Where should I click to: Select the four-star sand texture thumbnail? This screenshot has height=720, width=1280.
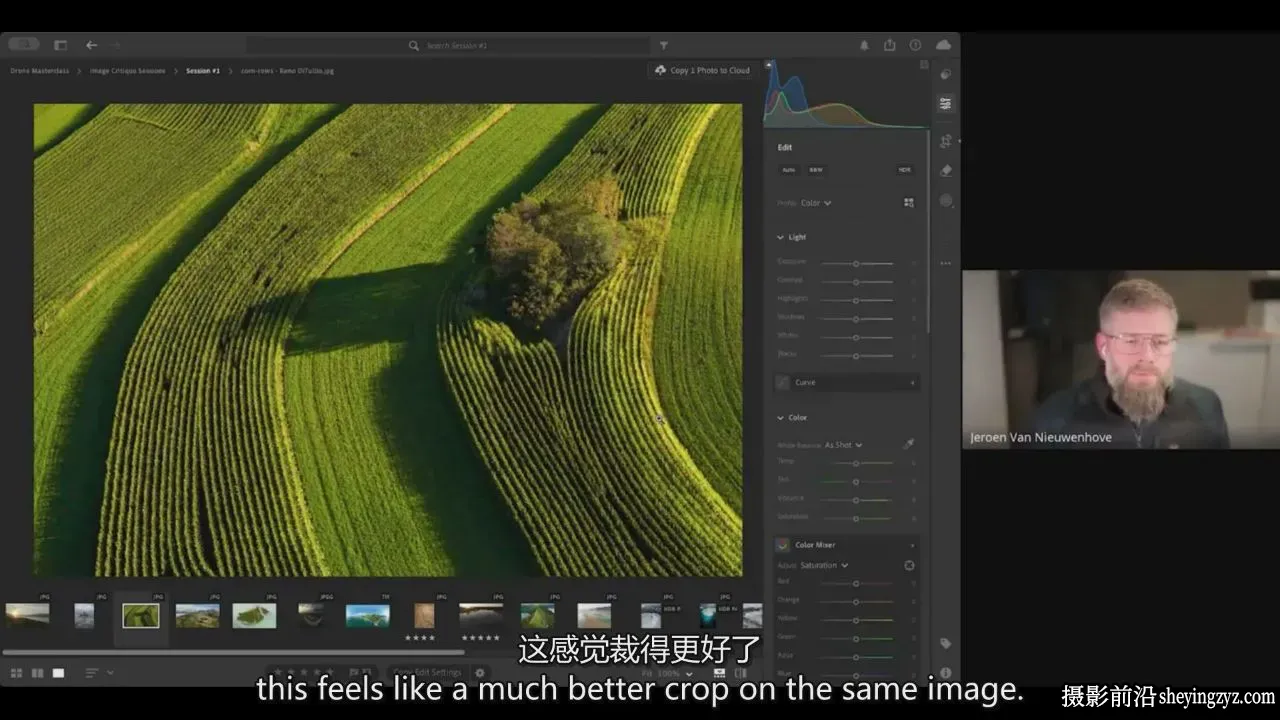(x=424, y=615)
